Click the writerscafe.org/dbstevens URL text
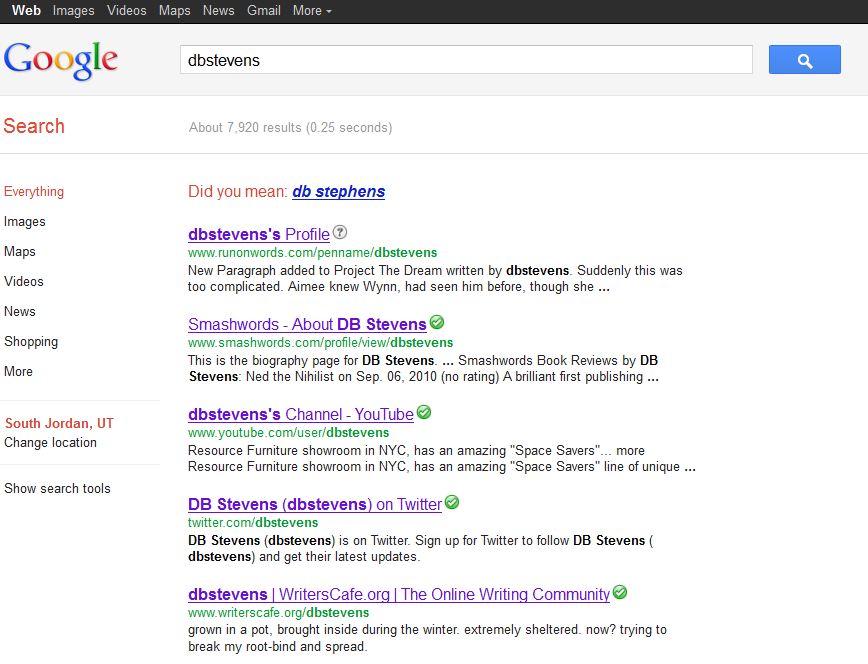Image resolution: width=868 pixels, height=664 pixels. pyautogui.click(x=278, y=612)
